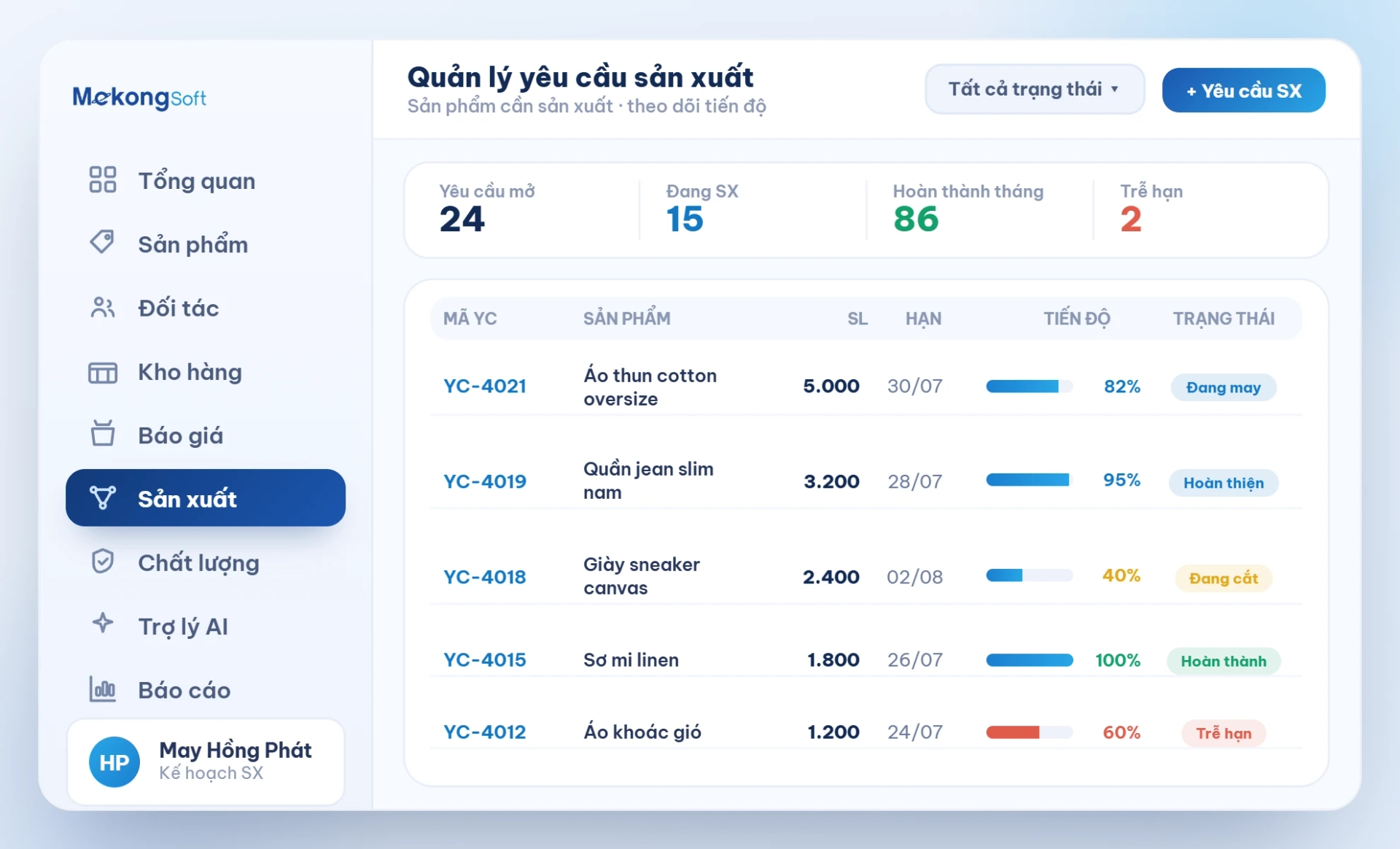Click the Trợ lý AI sparkle icon
This screenshot has width=1400, height=849.
click(102, 624)
